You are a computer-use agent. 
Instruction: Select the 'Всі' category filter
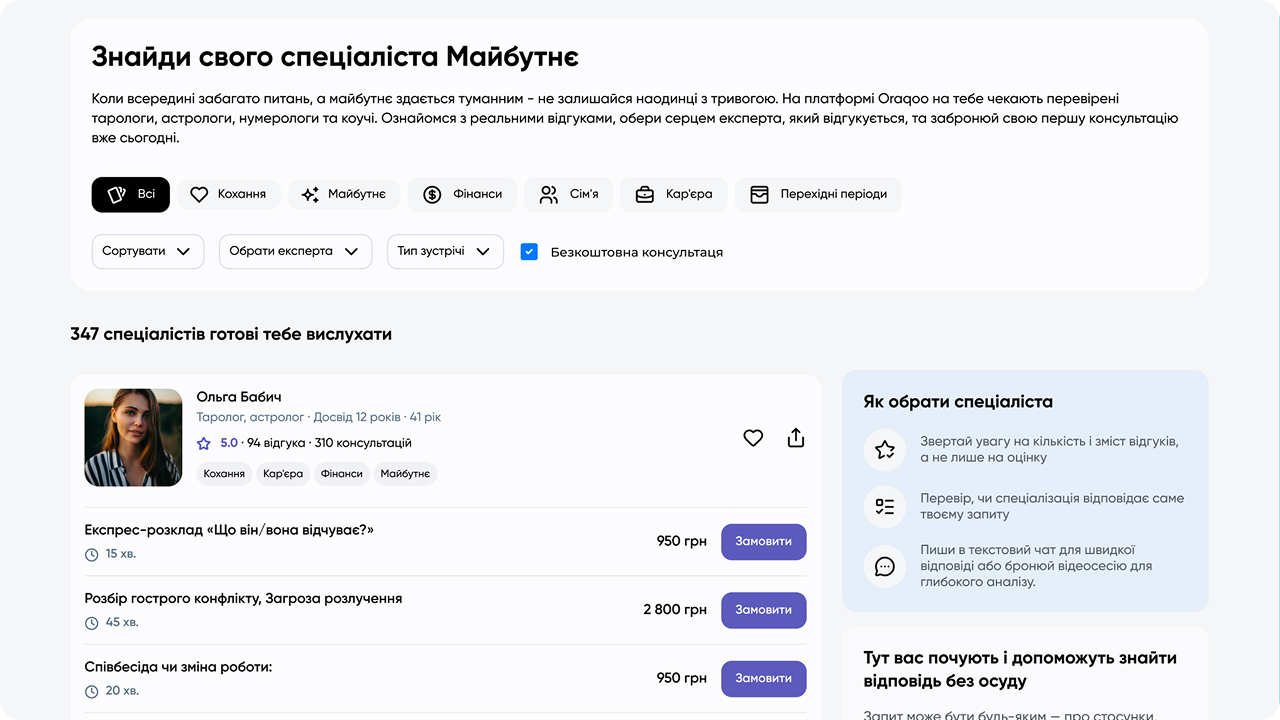(131, 195)
